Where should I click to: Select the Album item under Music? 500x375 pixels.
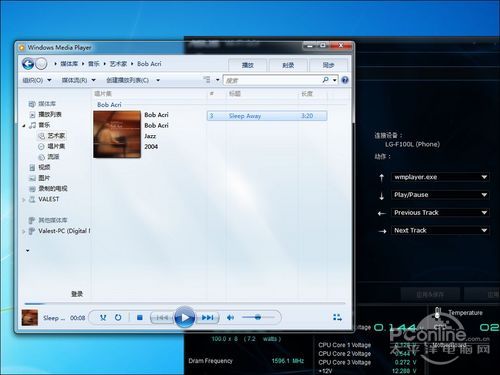52,146
